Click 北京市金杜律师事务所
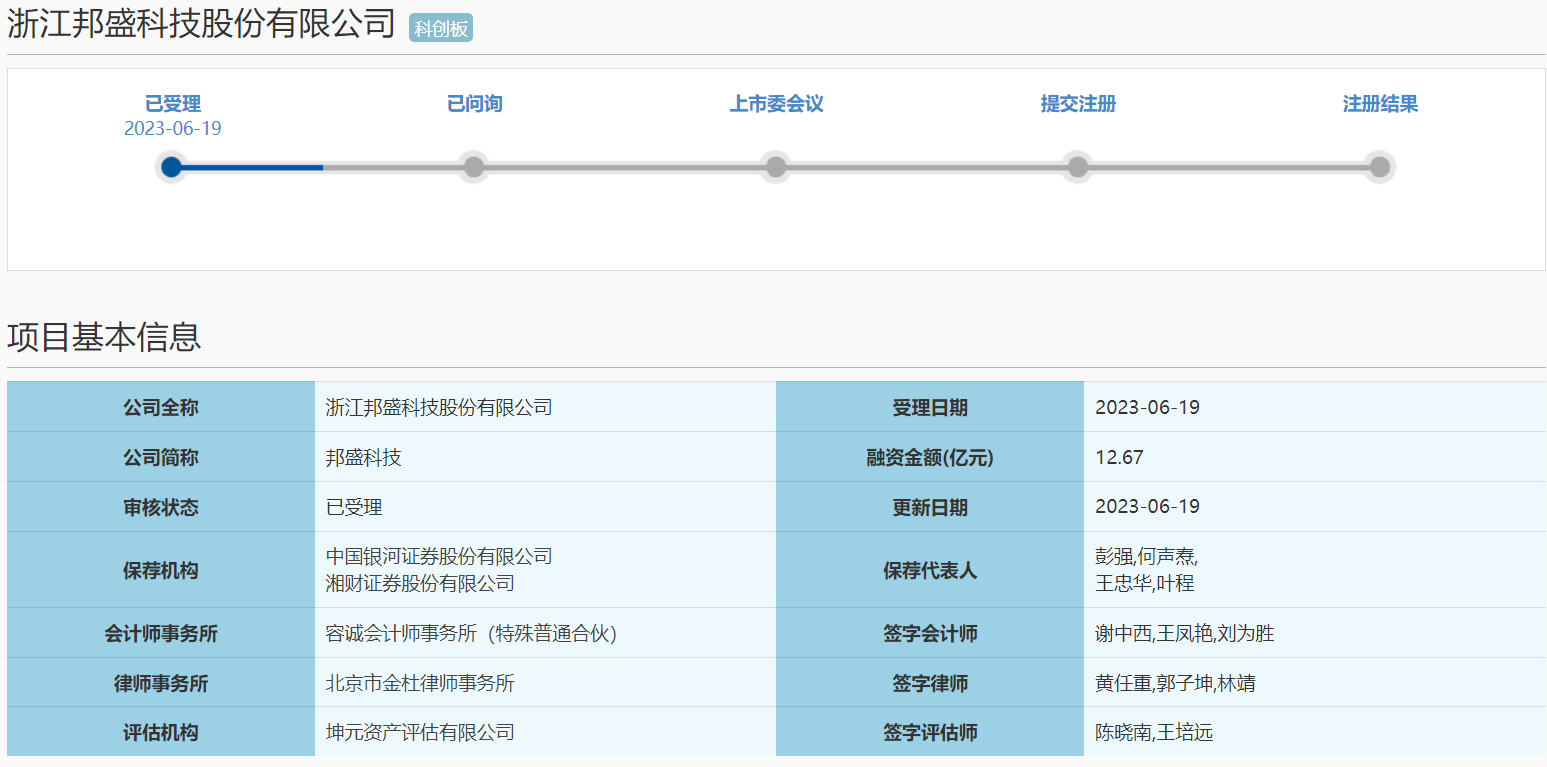This screenshot has width=1547, height=767. pyautogui.click(x=420, y=683)
